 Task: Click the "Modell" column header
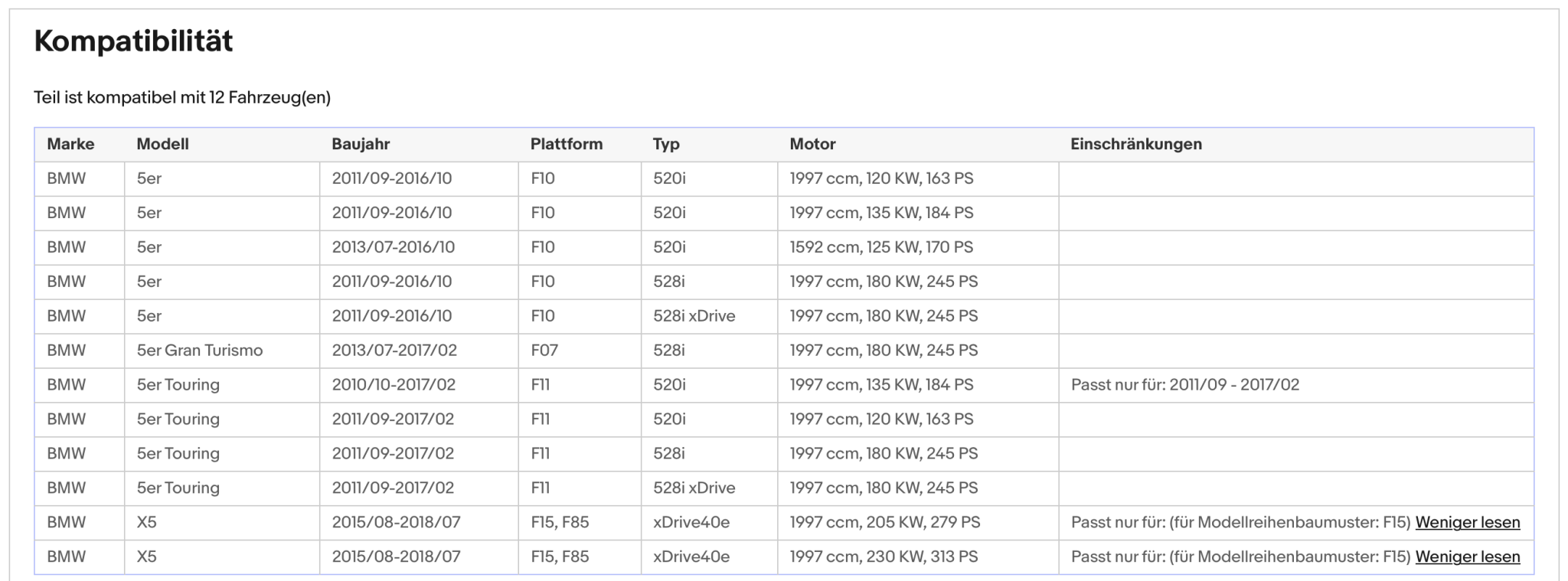coord(162,144)
